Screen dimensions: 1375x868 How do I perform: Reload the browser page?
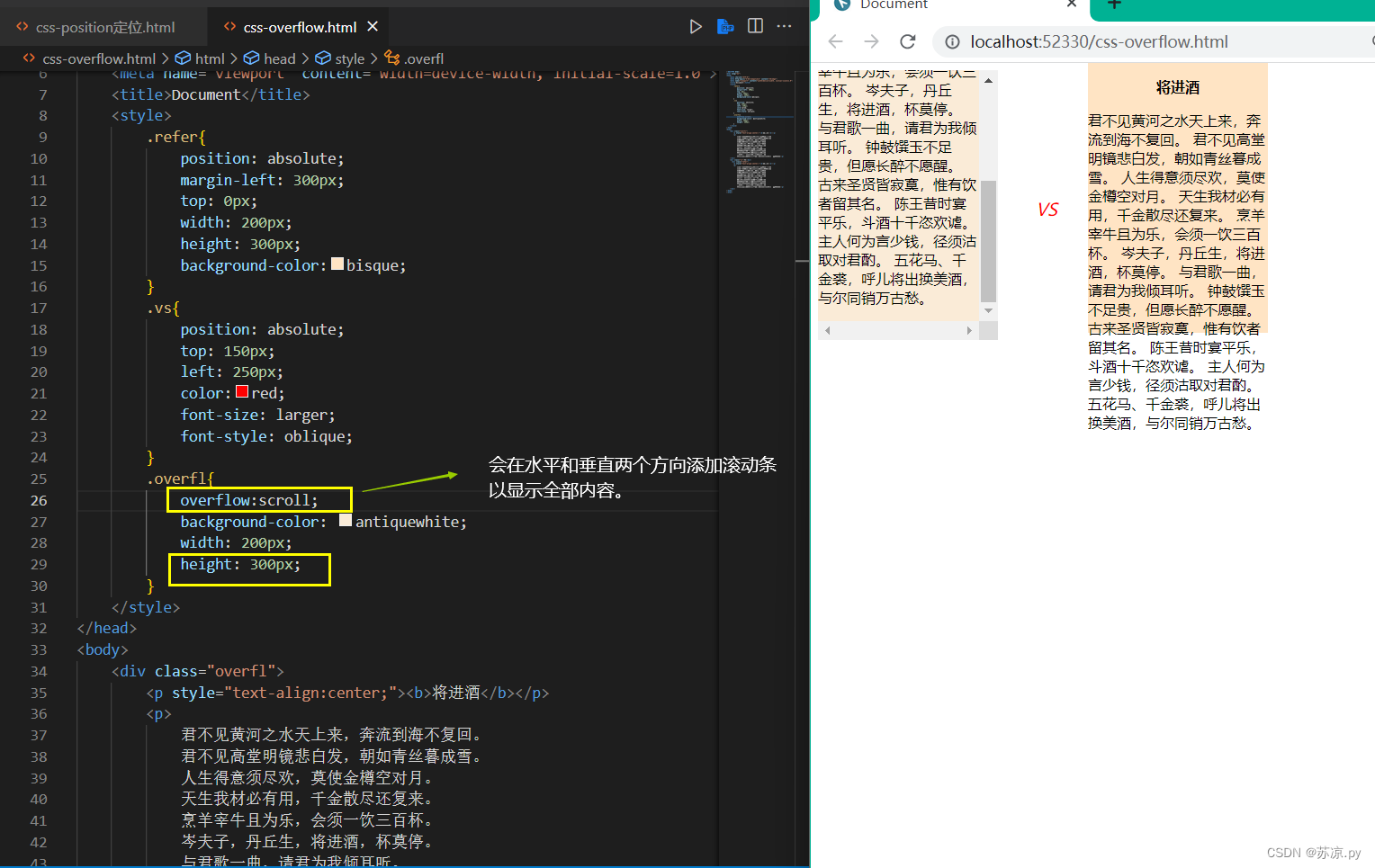click(907, 41)
